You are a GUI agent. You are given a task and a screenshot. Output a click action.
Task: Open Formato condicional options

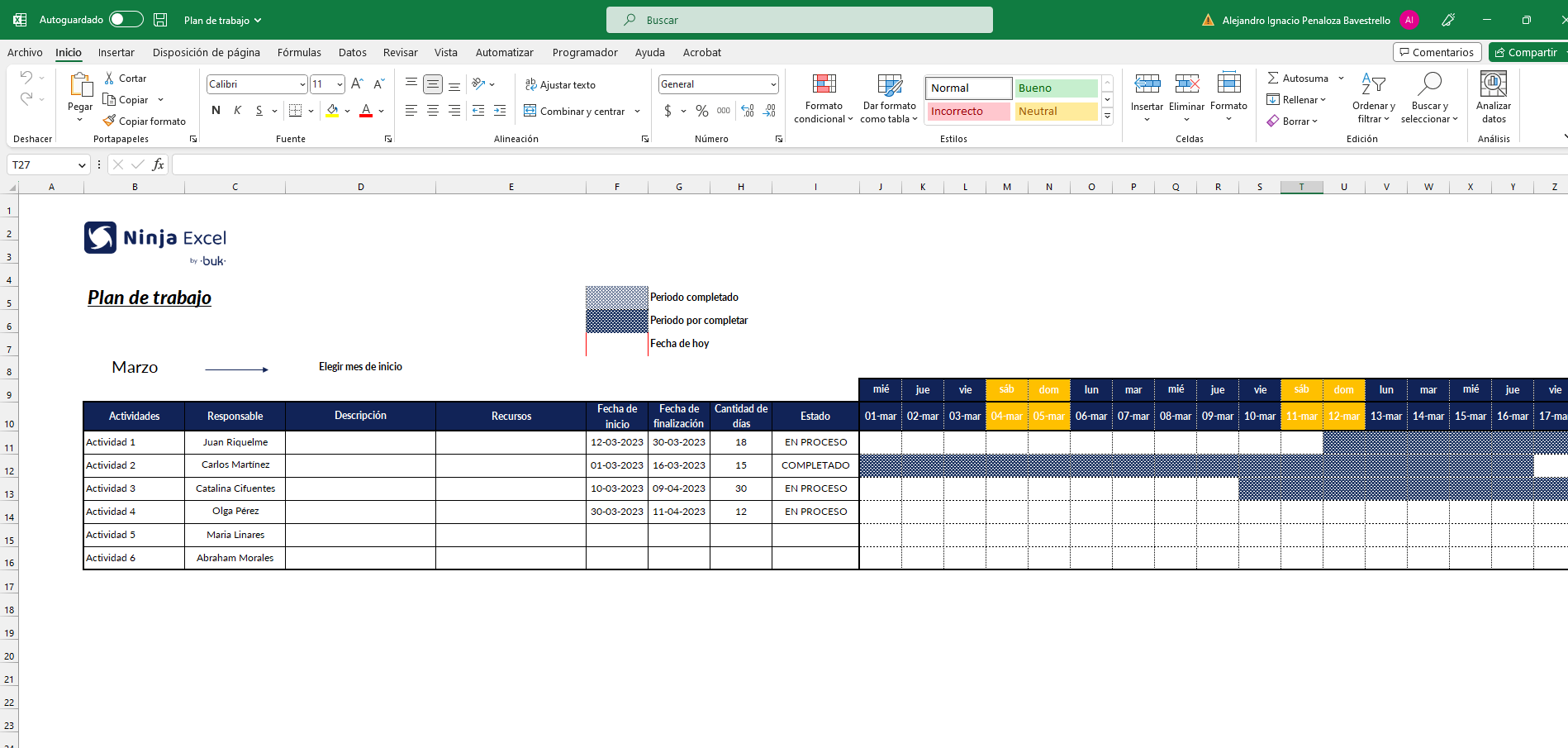point(823,97)
